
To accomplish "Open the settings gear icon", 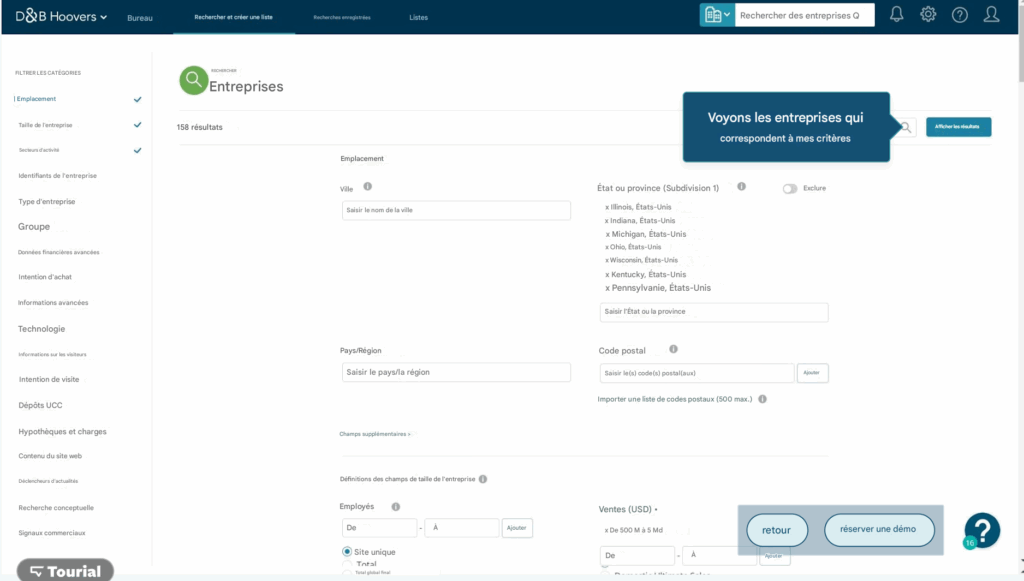I will tap(928, 14).
